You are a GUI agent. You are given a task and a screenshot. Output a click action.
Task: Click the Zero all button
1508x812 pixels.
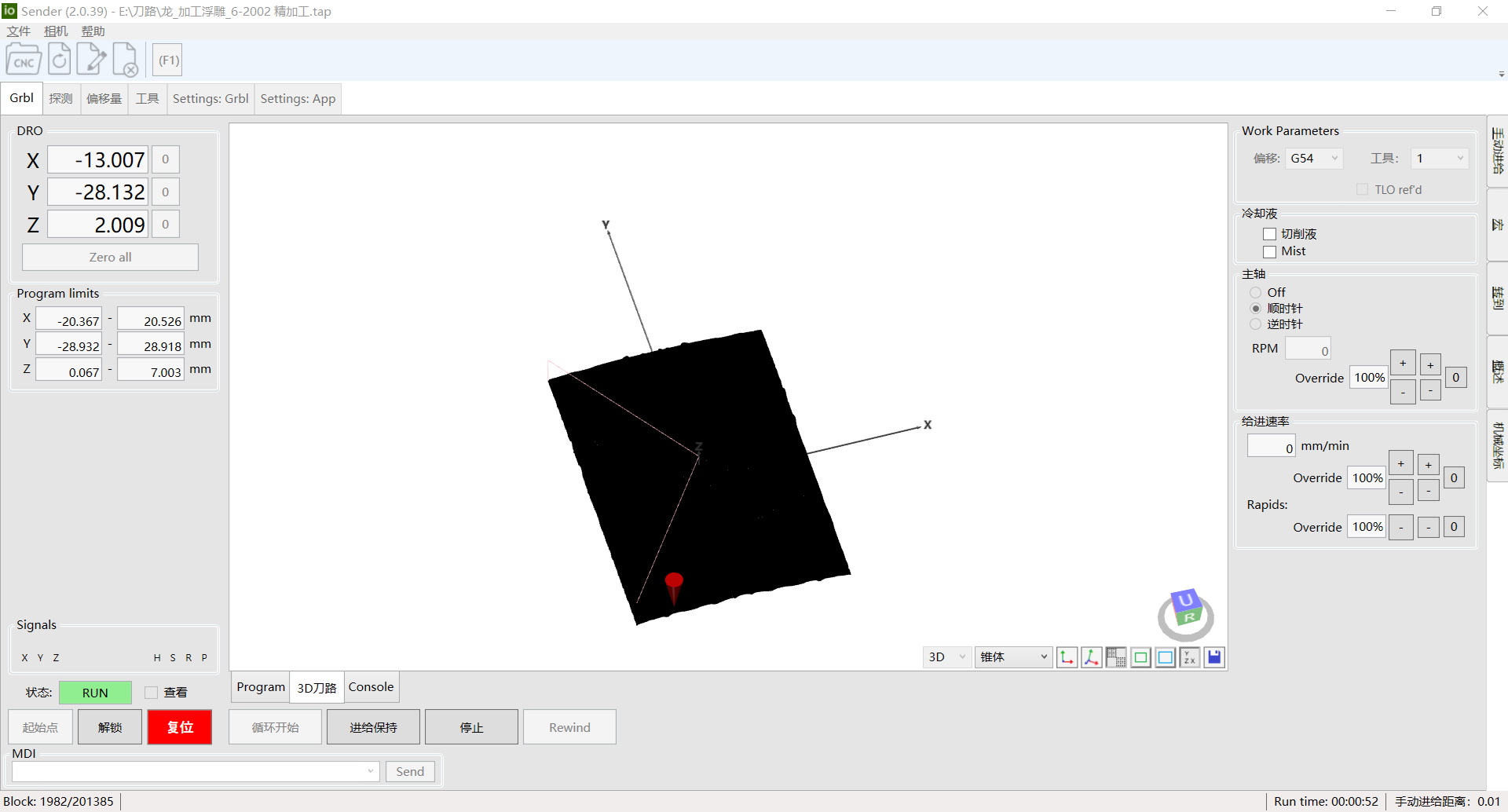point(110,258)
